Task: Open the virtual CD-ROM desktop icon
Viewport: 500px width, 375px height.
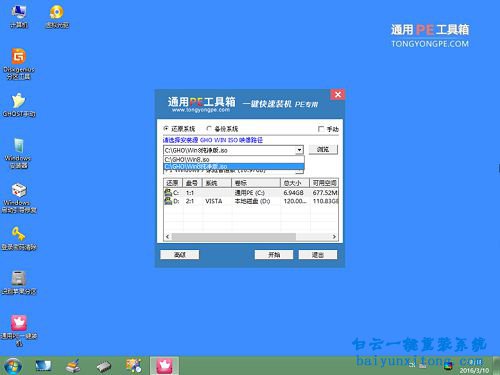Action: tap(57, 16)
